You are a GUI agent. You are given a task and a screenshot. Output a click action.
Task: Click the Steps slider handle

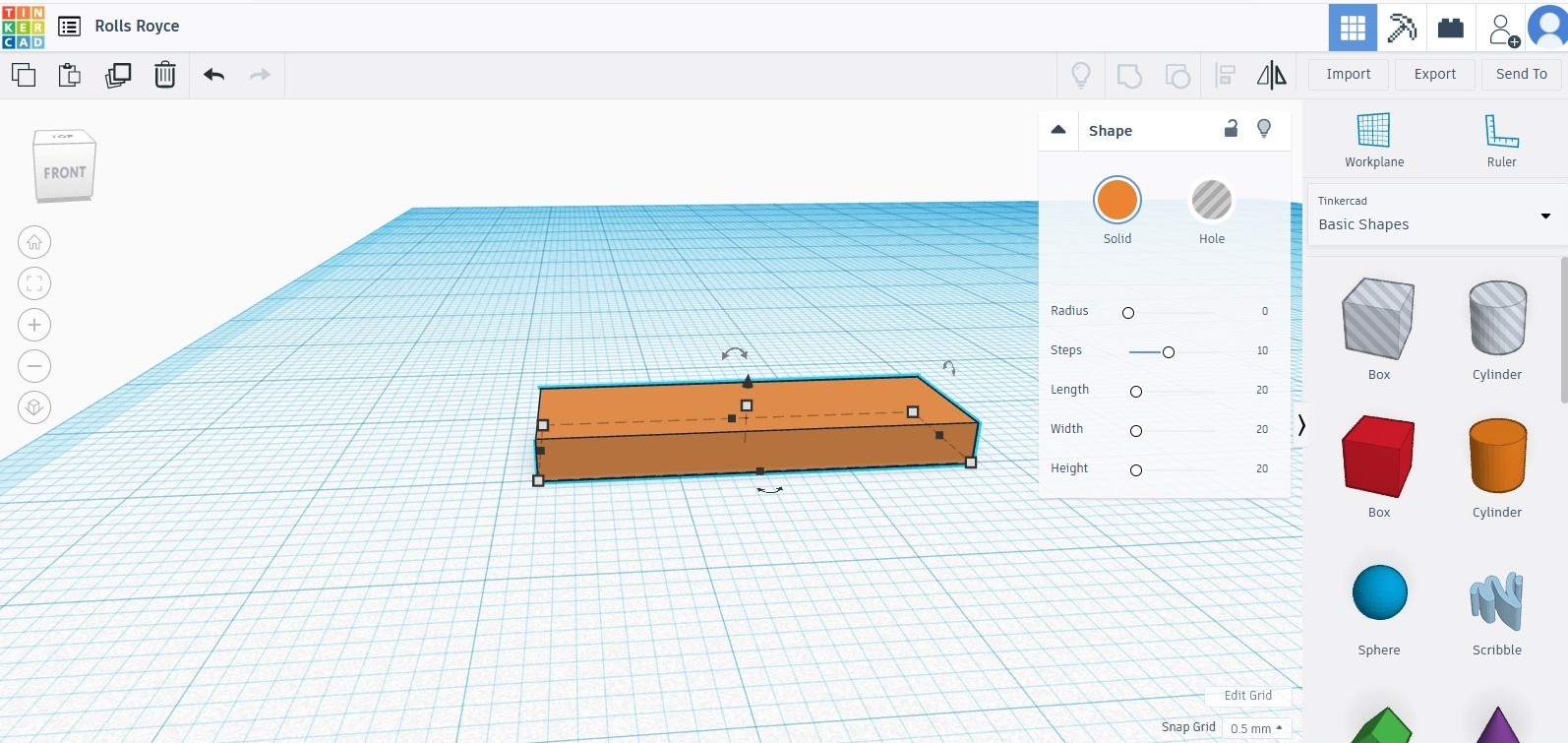(x=1169, y=352)
